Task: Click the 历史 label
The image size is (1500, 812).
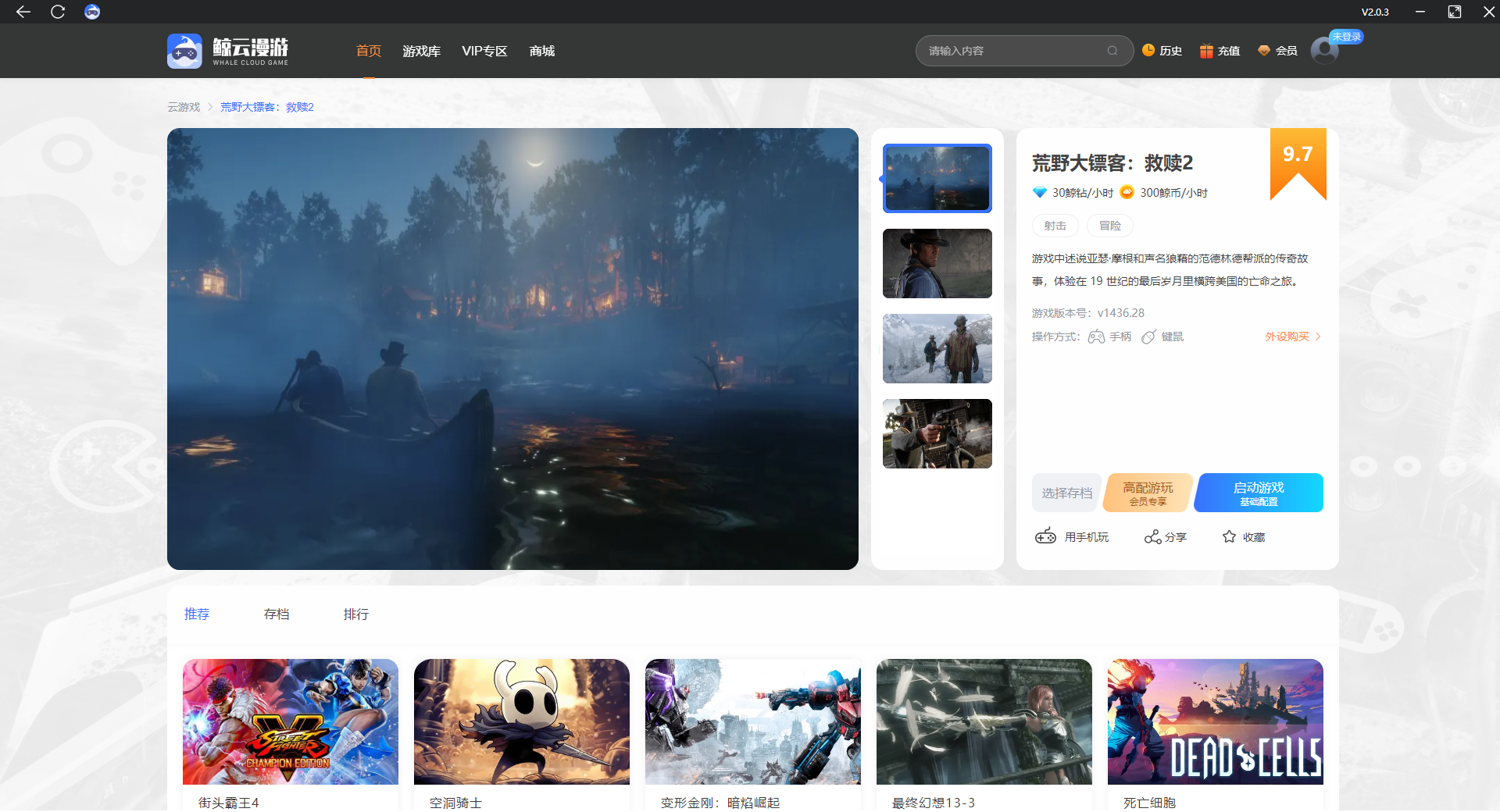Action: click(x=1171, y=51)
